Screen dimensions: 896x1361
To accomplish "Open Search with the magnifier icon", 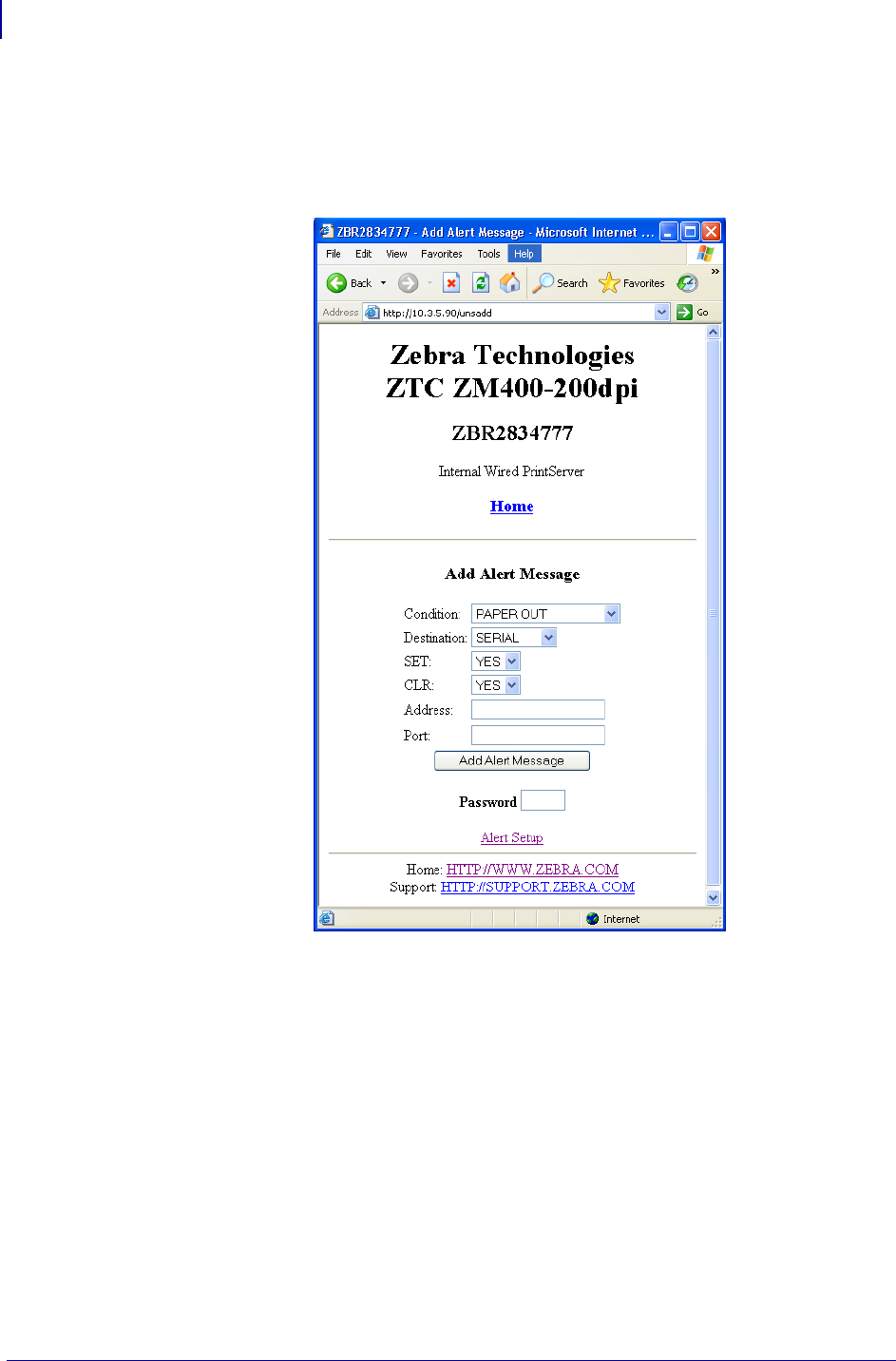I will pyautogui.click(x=543, y=283).
